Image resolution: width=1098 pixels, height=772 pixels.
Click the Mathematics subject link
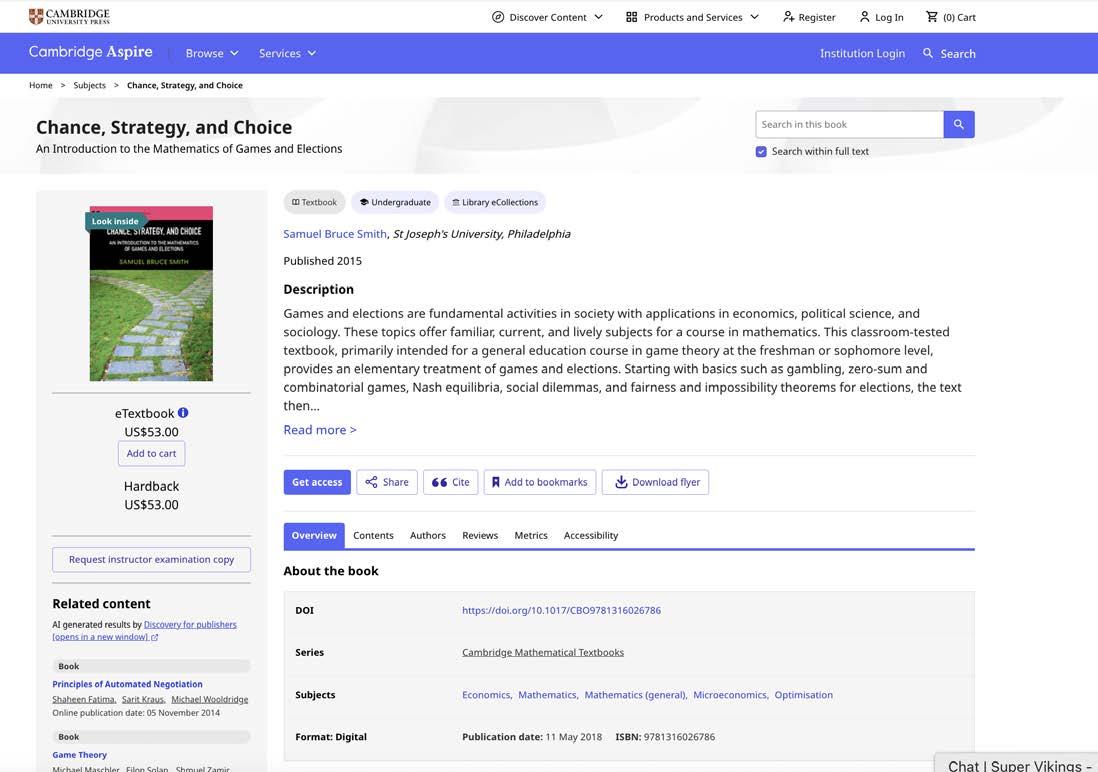pos(547,695)
